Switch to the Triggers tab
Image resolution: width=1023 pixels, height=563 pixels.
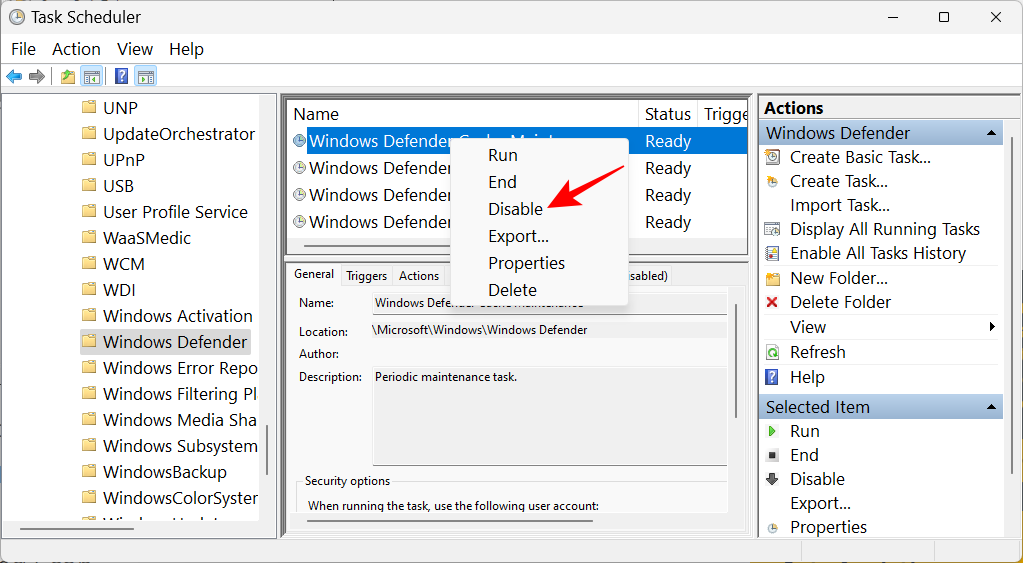[366, 276]
